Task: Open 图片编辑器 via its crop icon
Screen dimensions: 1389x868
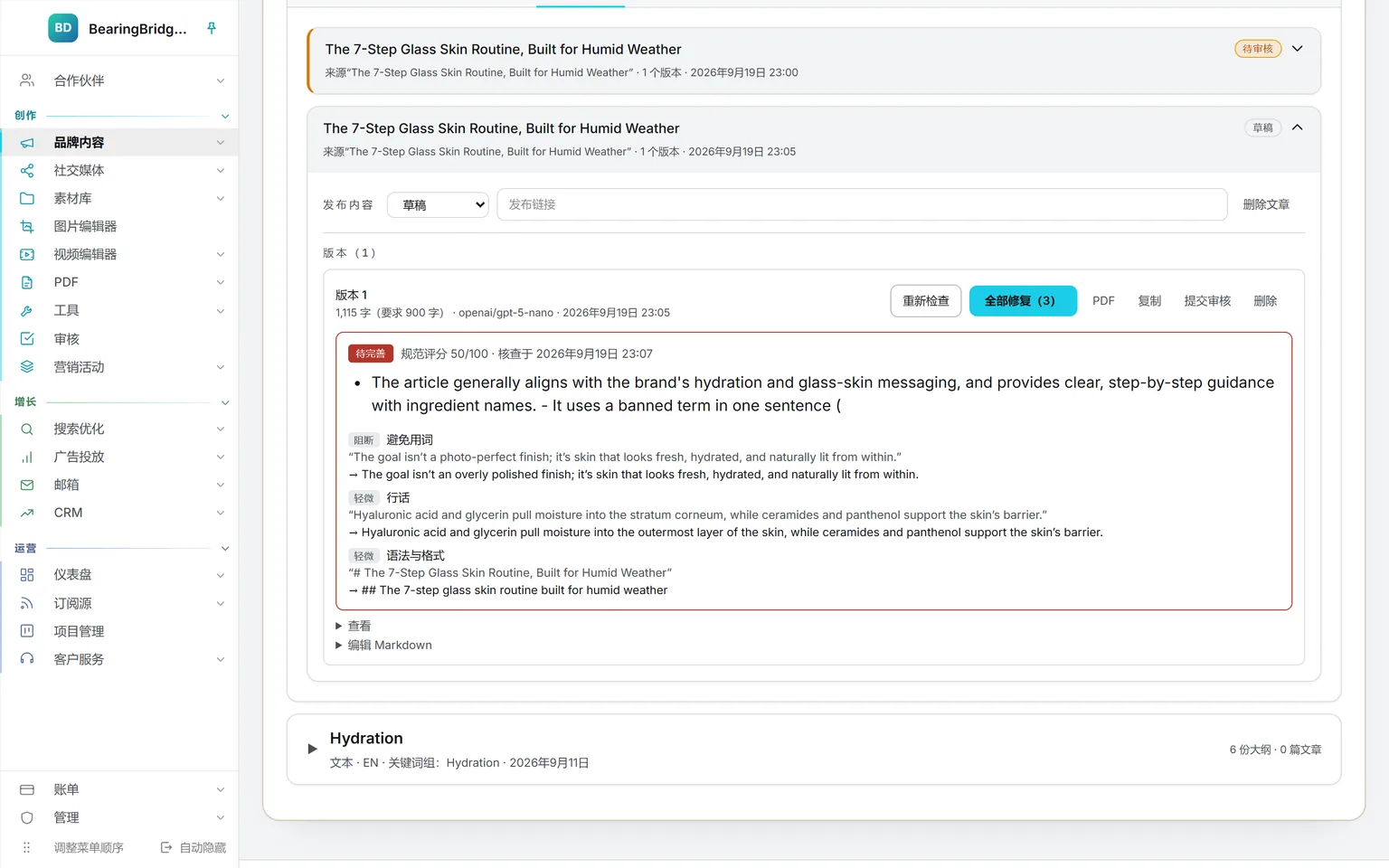Action: pos(27,226)
